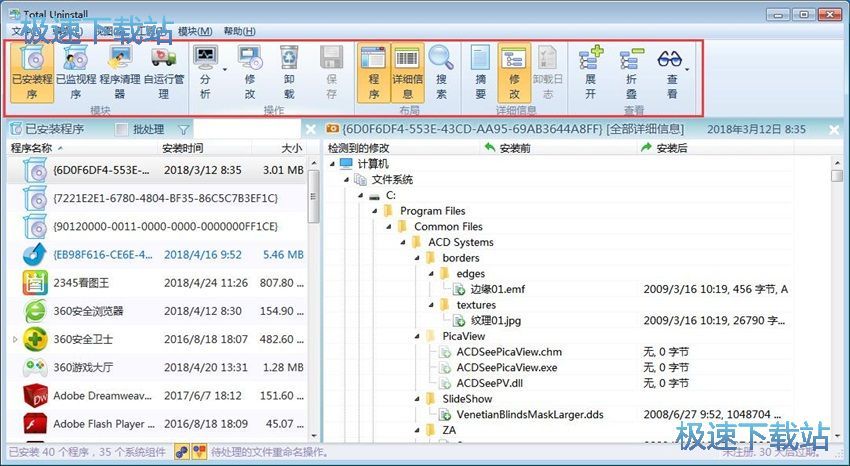Screen dimensions: 850x466
Task: Sort by 大小 column
Action: pos(279,148)
